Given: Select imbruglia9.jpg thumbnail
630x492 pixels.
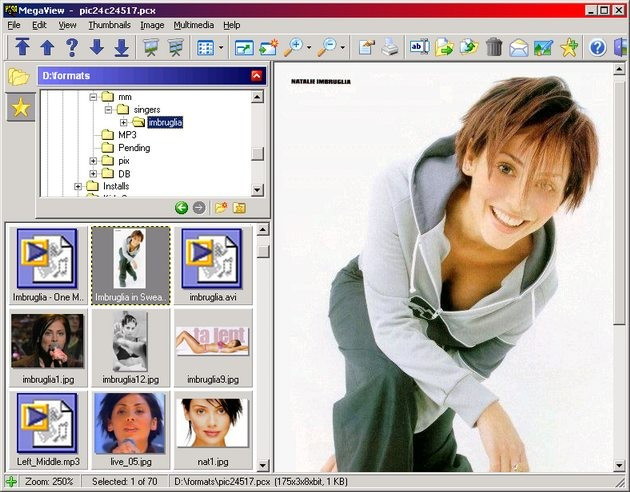Looking at the screenshot, I should [x=213, y=348].
